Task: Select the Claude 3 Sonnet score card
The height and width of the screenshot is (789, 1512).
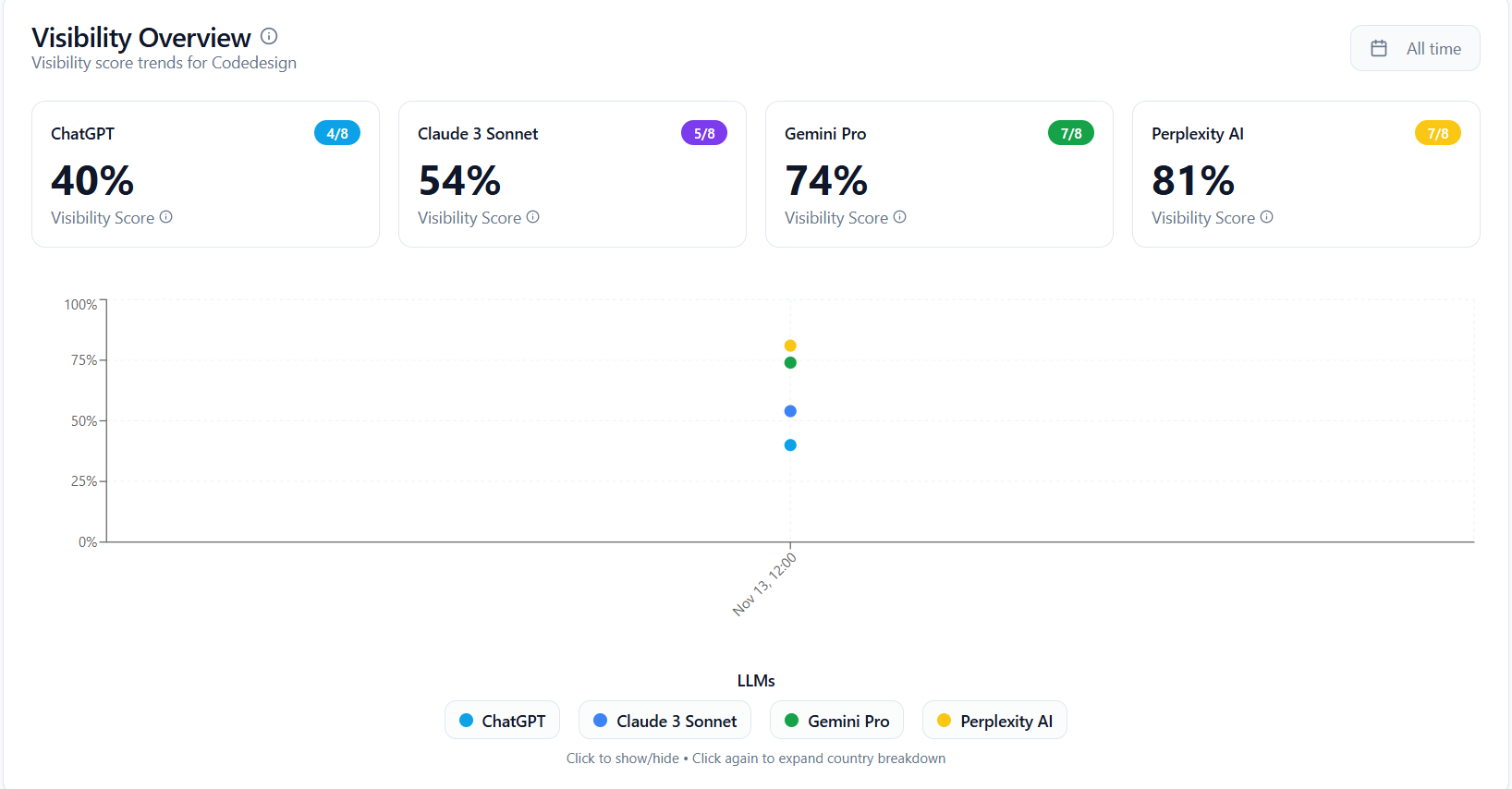Action: (572, 175)
